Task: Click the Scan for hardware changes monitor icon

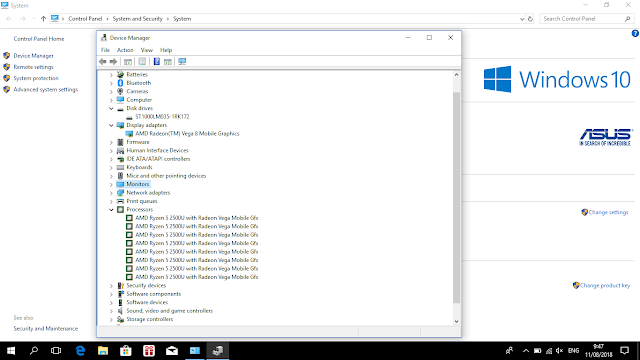Action: tap(182, 62)
